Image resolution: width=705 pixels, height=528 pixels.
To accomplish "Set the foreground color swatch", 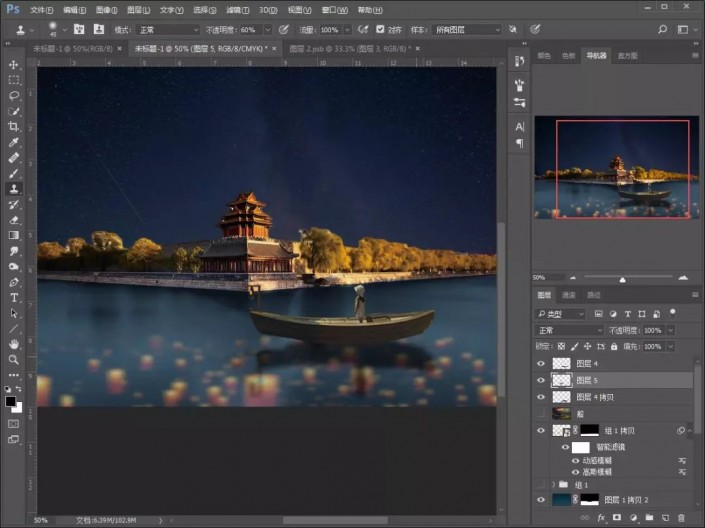I will coord(10,402).
